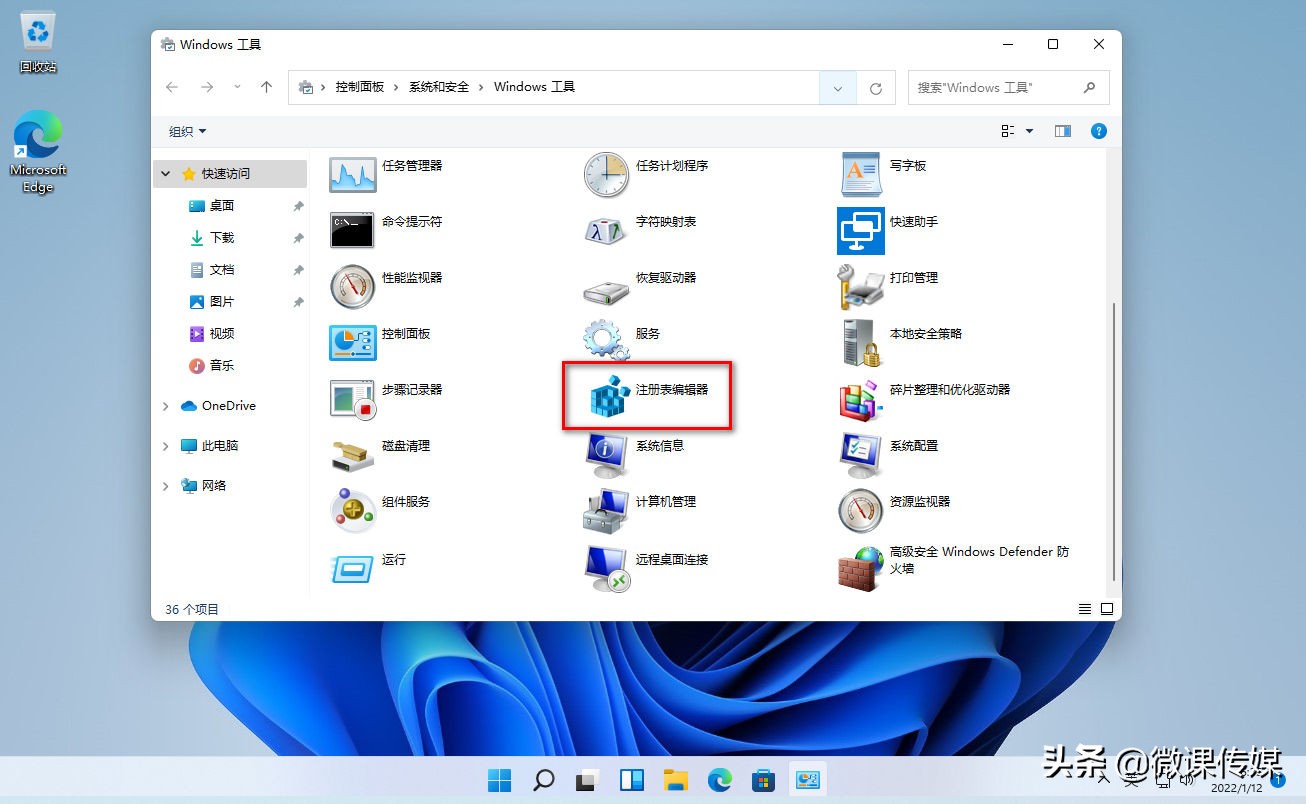Open the 组织 dropdown menu

pyautogui.click(x=186, y=131)
